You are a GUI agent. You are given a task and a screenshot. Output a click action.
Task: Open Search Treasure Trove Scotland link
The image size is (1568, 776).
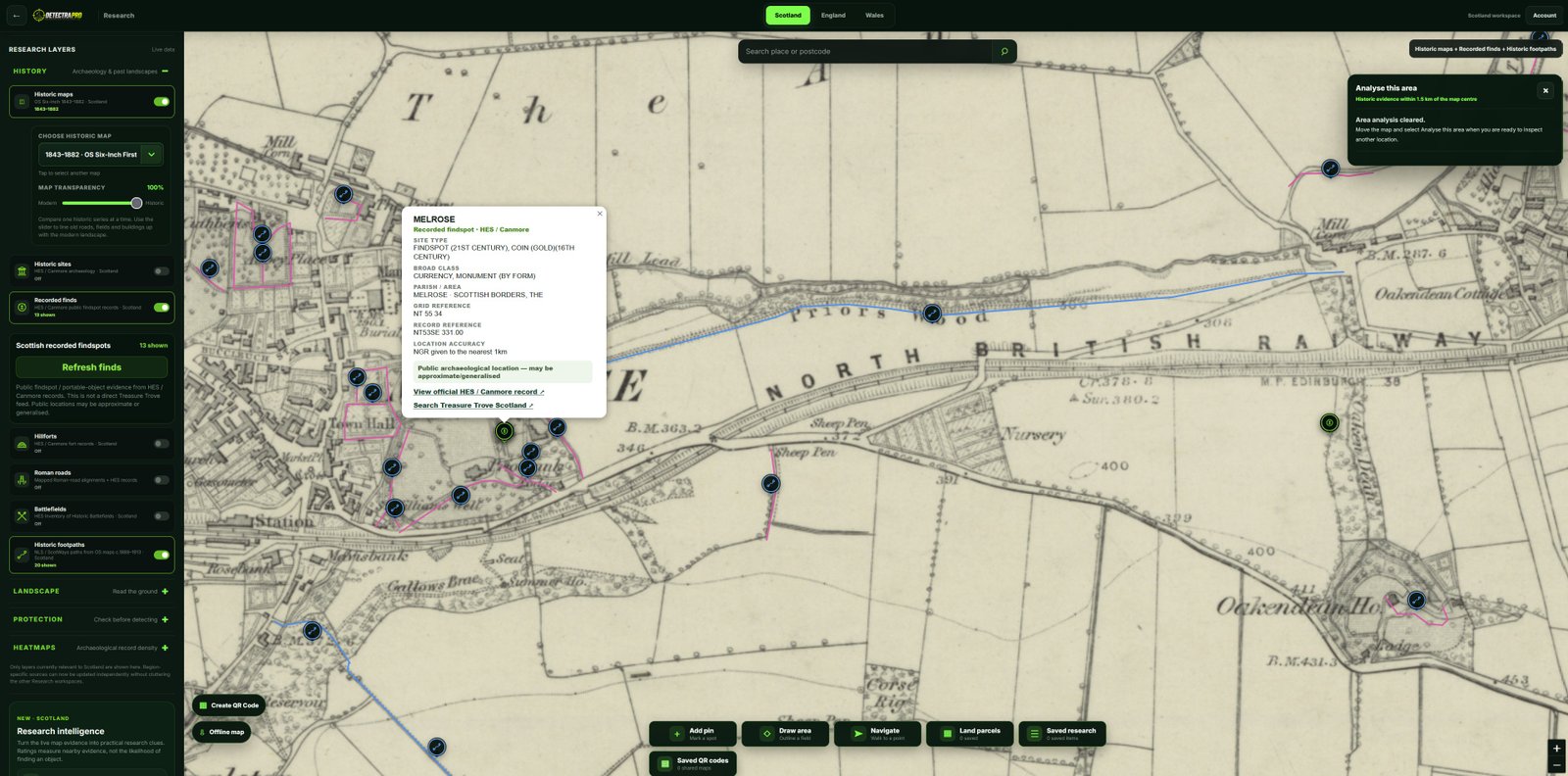point(473,406)
